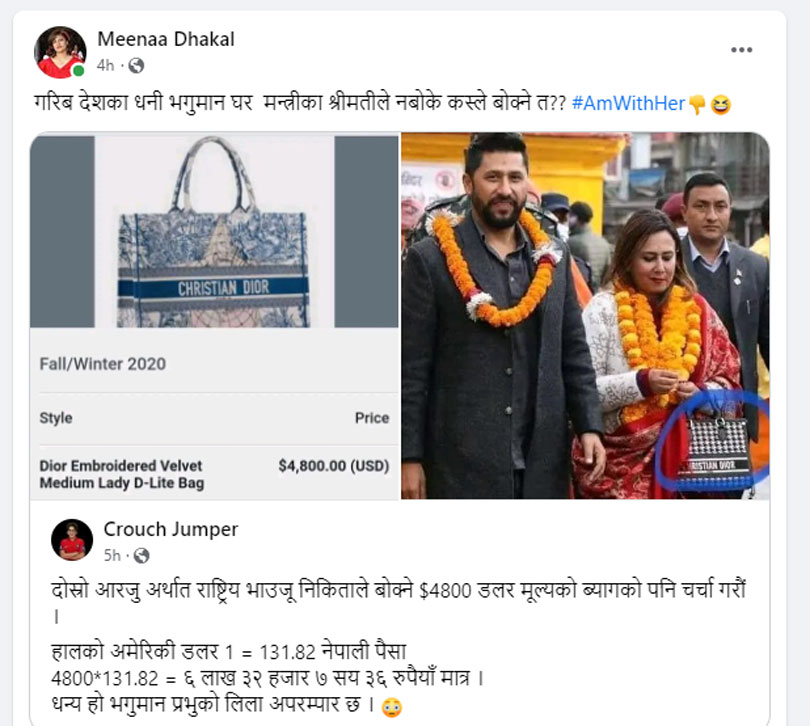Open the #AmWithHer hashtag link
Viewport: 810px width, 726px height.
click(629, 103)
